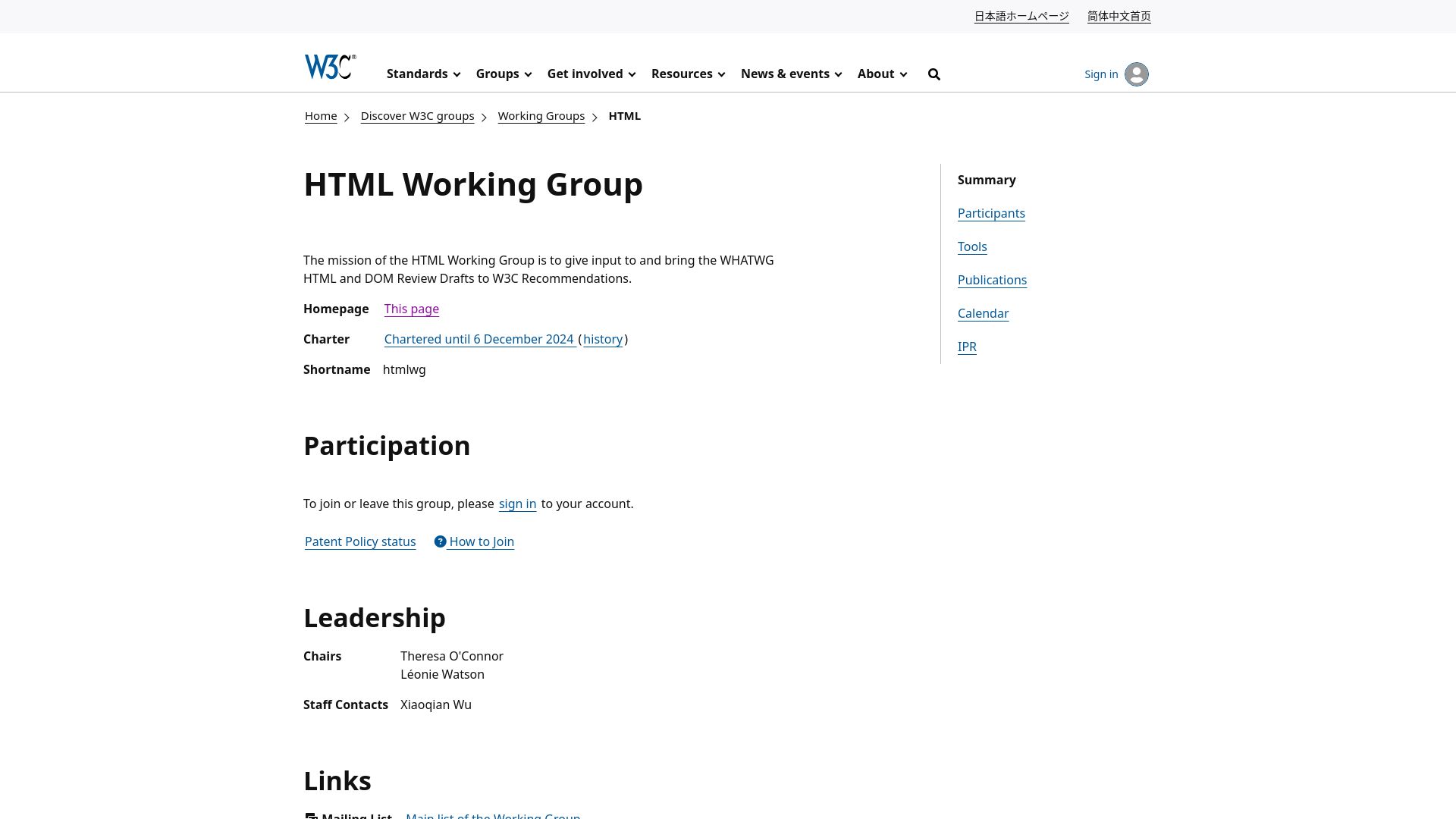The height and width of the screenshot is (819, 1456).
Task: Click the This page homepage link
Action: pyautogui.click(x=412, y=309)
